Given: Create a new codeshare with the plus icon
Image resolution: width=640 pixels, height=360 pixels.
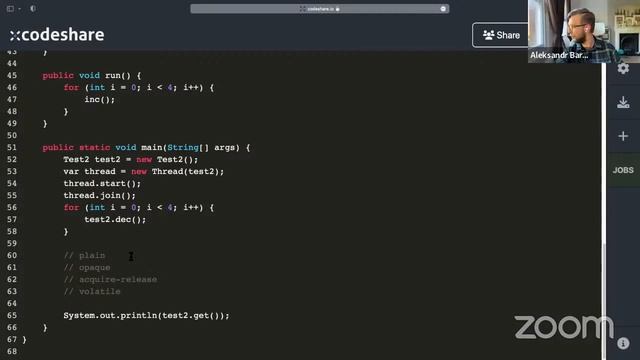Looking at the screenshot, I should click(x=623, y=136).
